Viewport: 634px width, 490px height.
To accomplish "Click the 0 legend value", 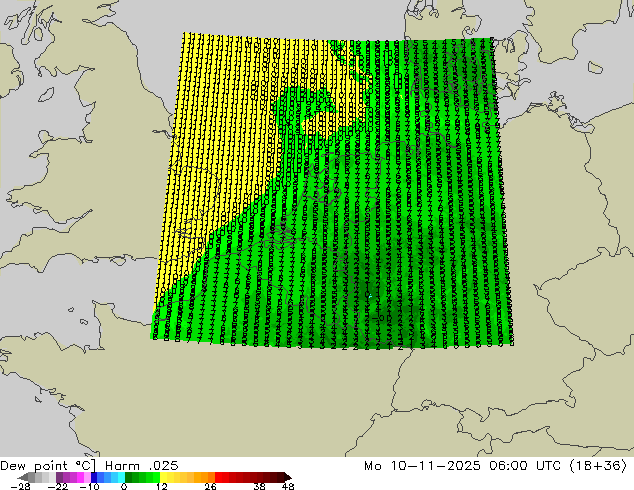I will tap(124, 486).
